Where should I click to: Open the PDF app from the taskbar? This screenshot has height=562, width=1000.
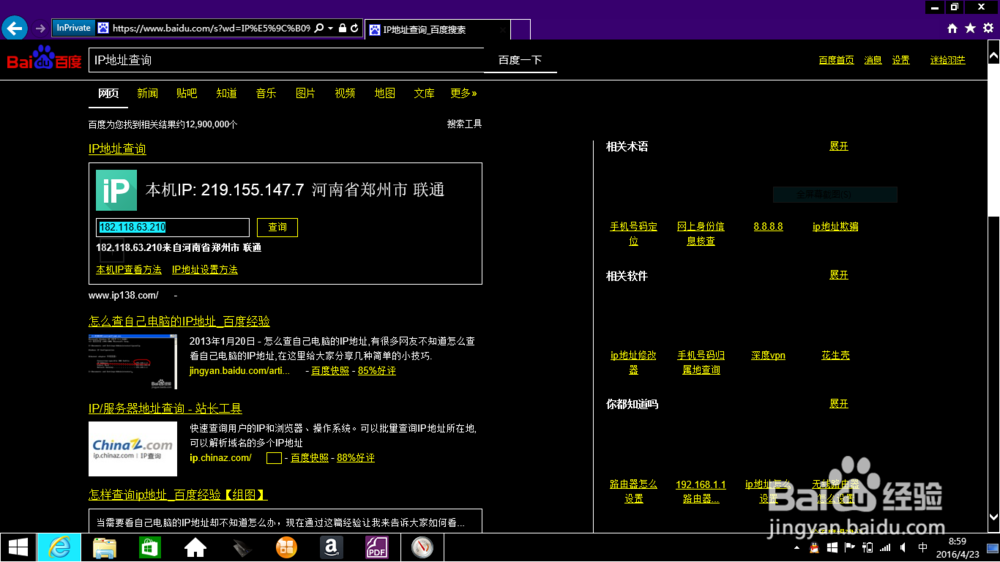click(376, 547)
